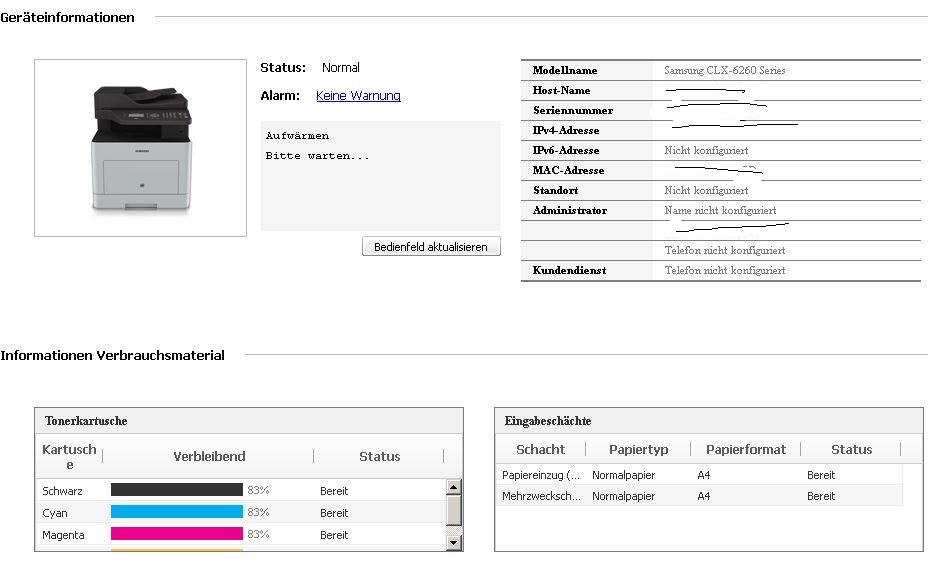Select the Mehrzwecksch... tray row

point(701,496)
